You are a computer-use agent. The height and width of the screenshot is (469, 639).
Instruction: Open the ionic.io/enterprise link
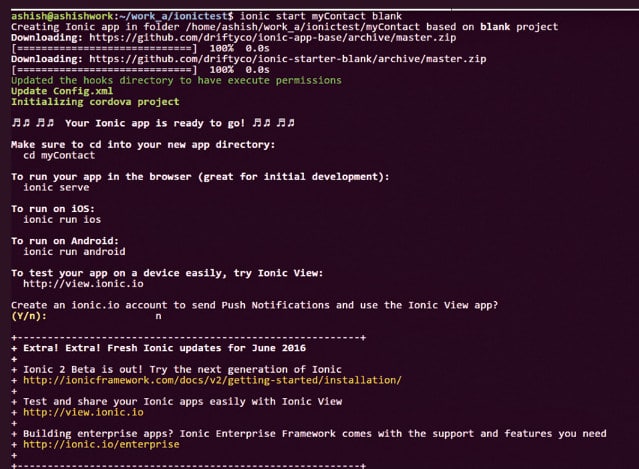coord(102,444)
